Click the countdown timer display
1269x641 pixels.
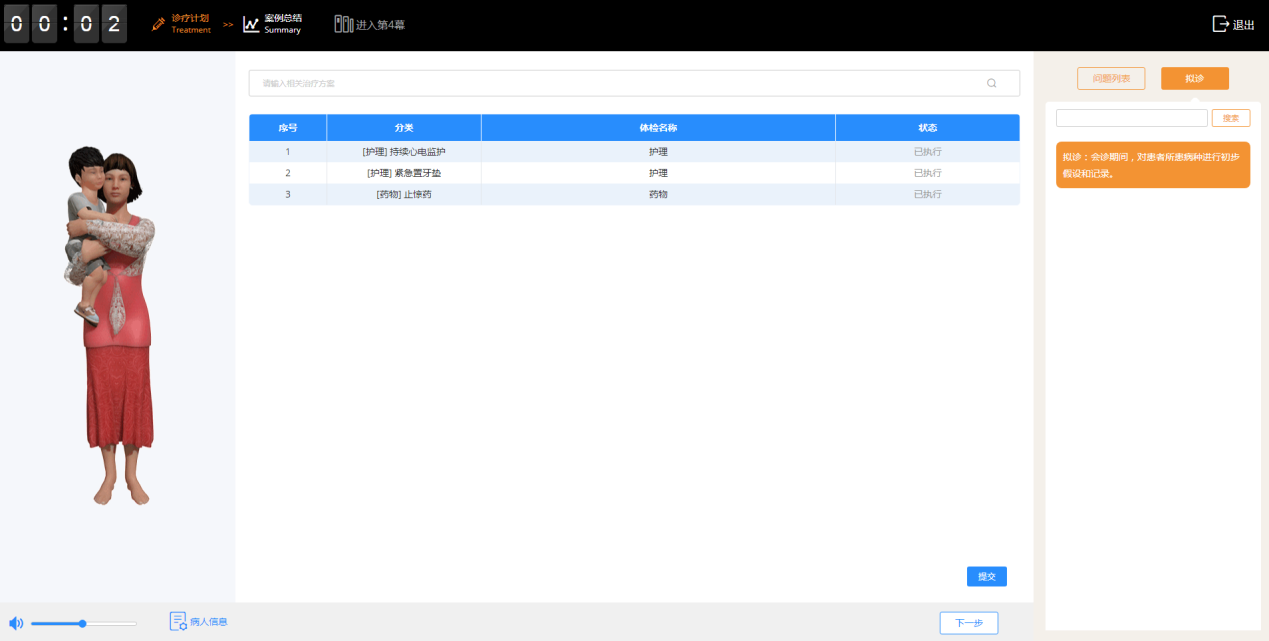[65, 24]
